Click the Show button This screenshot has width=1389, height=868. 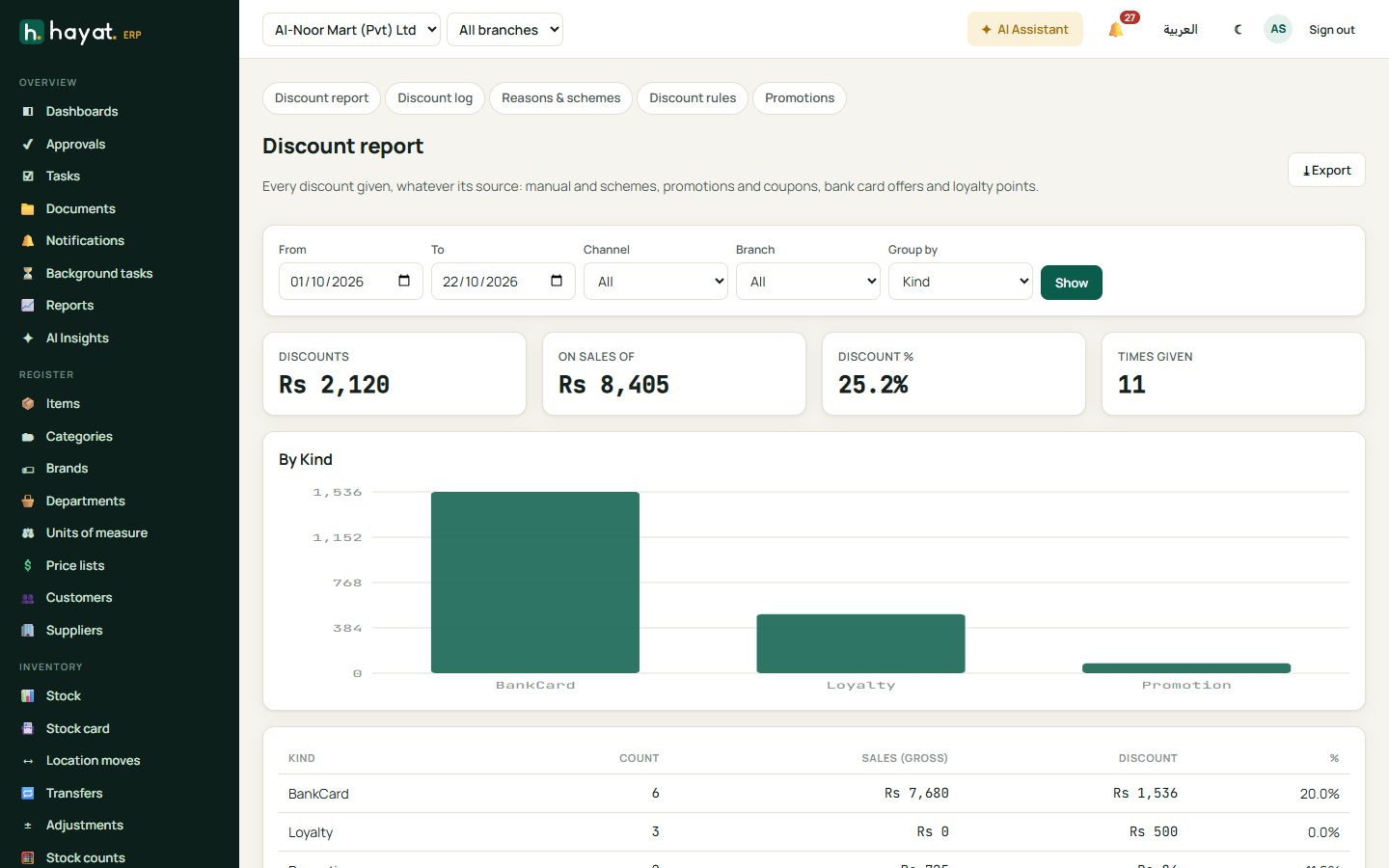click(x=1072, y=283)
